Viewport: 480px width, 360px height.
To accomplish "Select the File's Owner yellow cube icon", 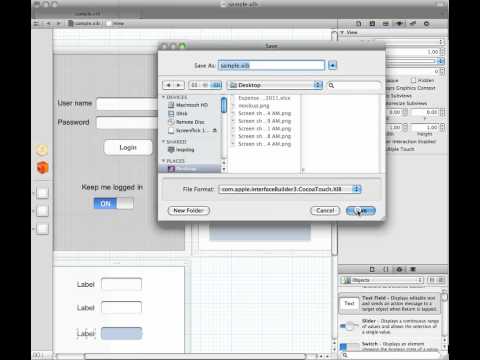I will click(42, 150).
